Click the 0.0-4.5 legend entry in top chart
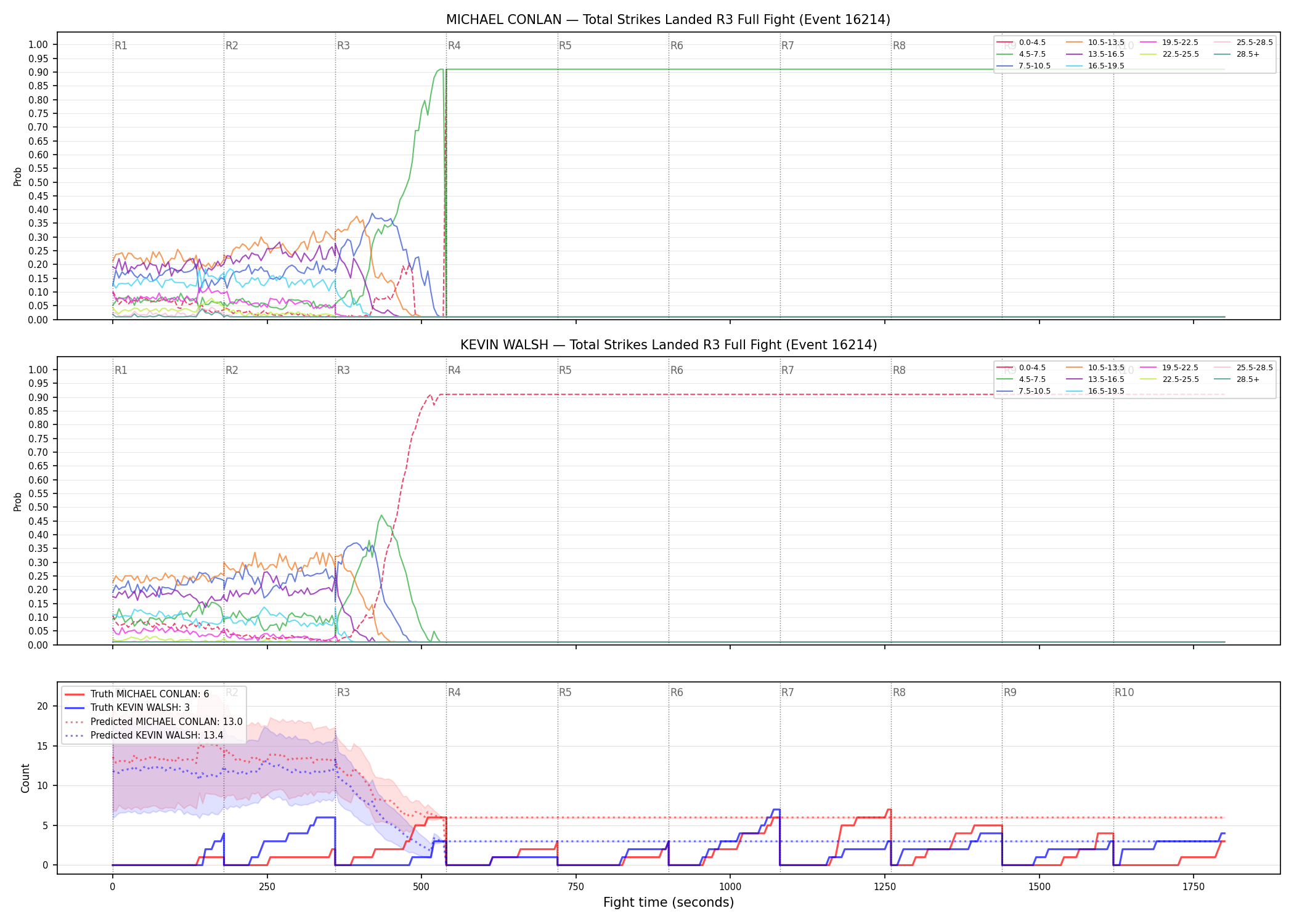The image size is (1294, 924). [x=1022, y=43]
